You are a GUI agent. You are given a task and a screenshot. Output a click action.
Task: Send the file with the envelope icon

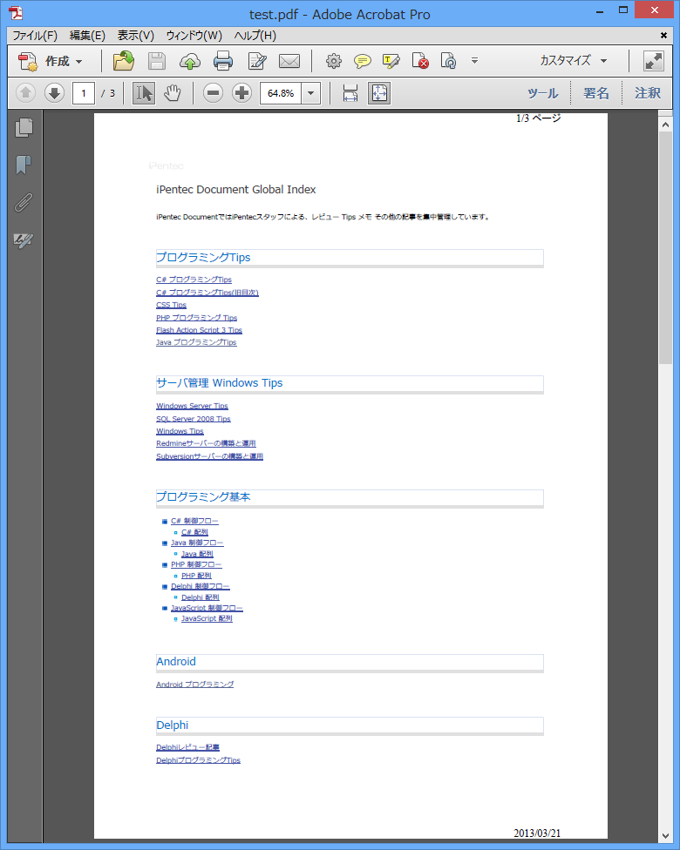pos(289,61)
